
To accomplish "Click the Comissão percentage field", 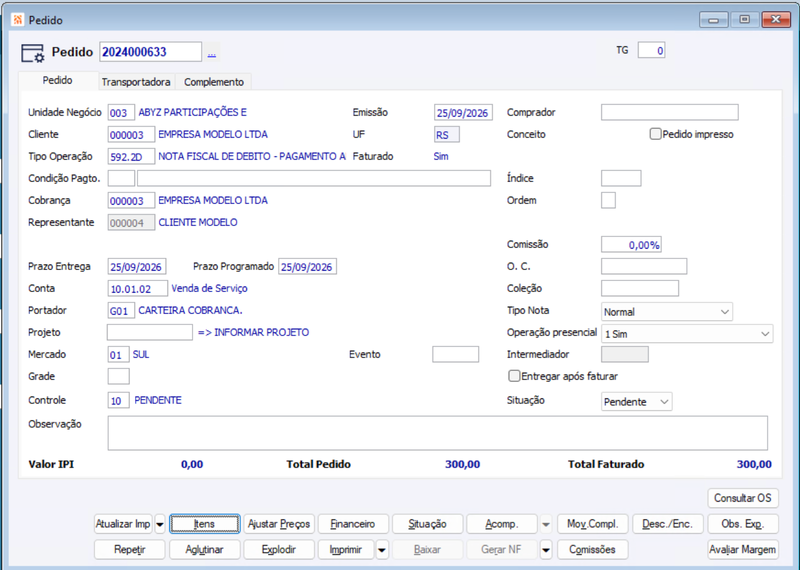I will tap(631, 244).
